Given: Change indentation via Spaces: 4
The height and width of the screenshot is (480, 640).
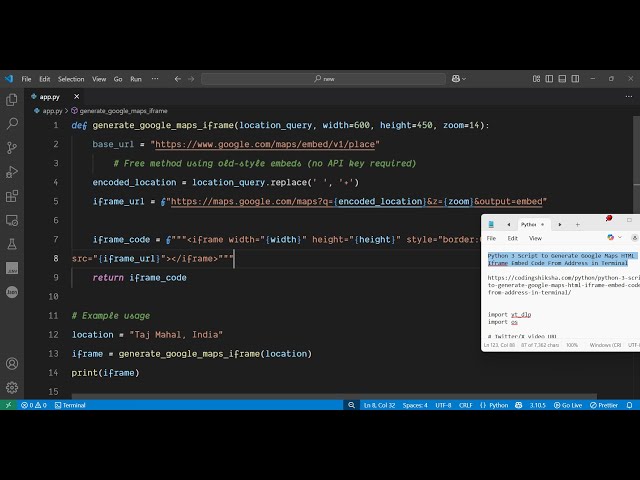Looking at the screenshot, I should point(415,405).
